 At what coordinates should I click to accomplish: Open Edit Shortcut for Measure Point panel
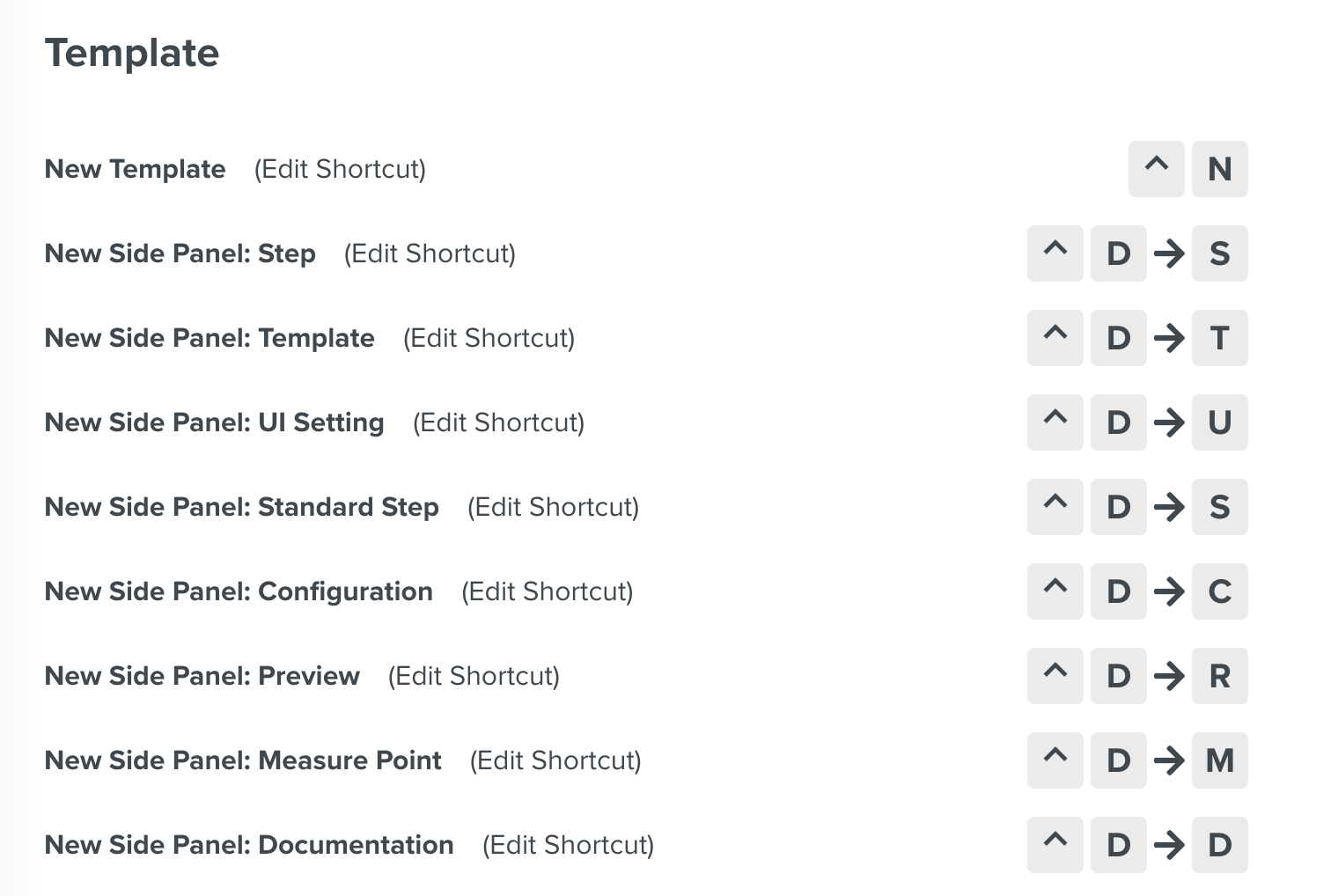tap(555, 760)
